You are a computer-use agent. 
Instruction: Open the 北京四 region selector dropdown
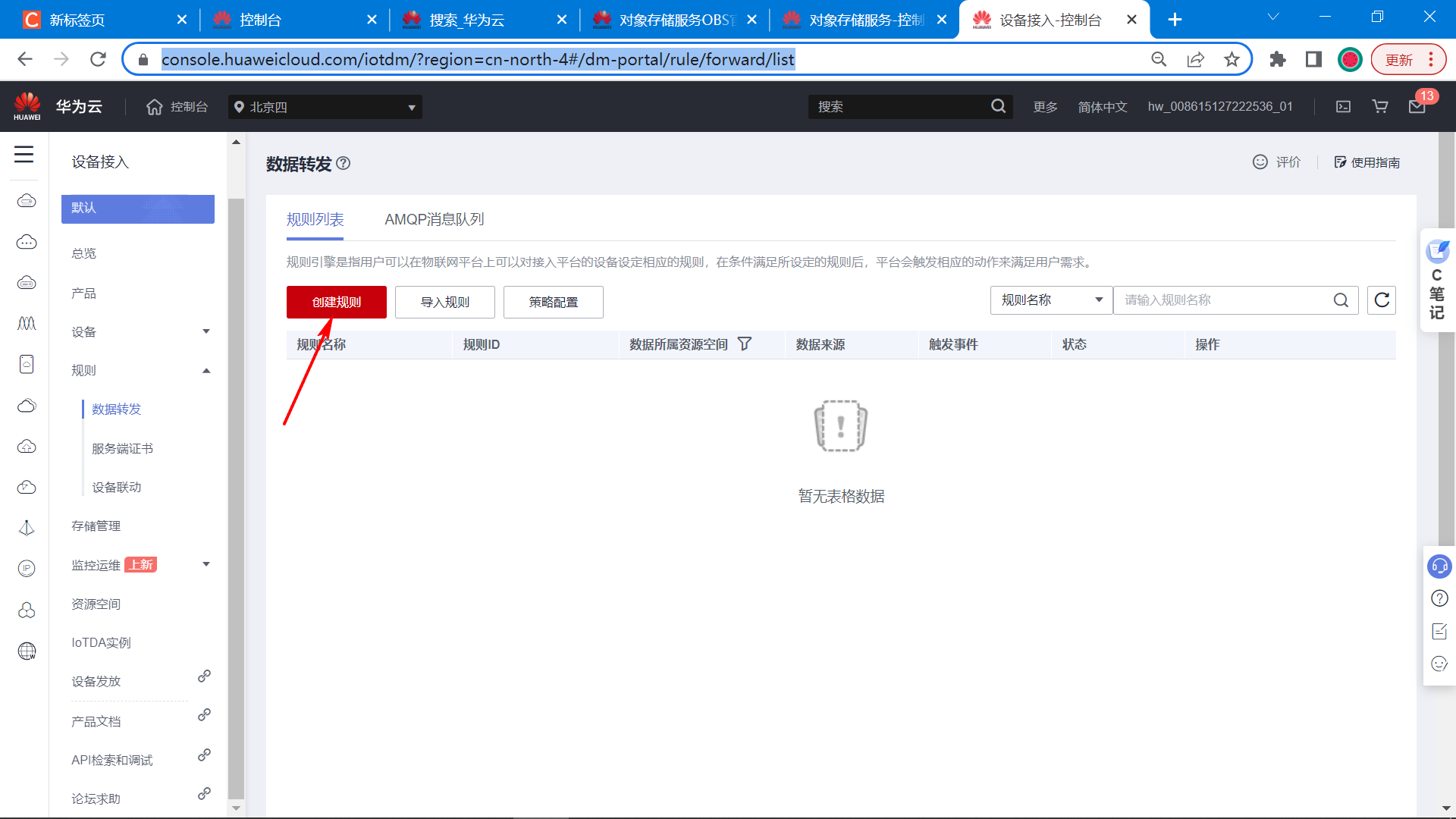[x=325, y=107]
